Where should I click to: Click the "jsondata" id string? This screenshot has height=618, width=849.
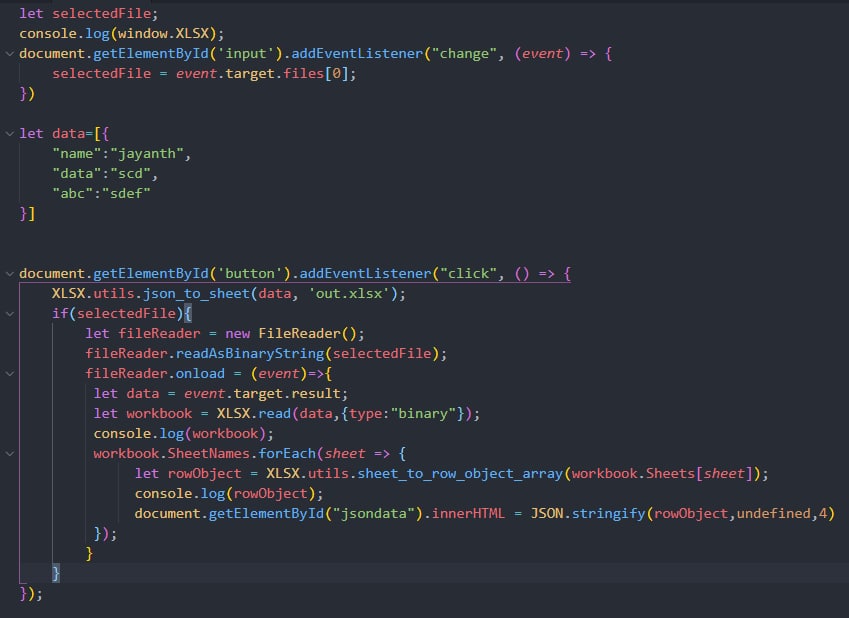point(373,513)
